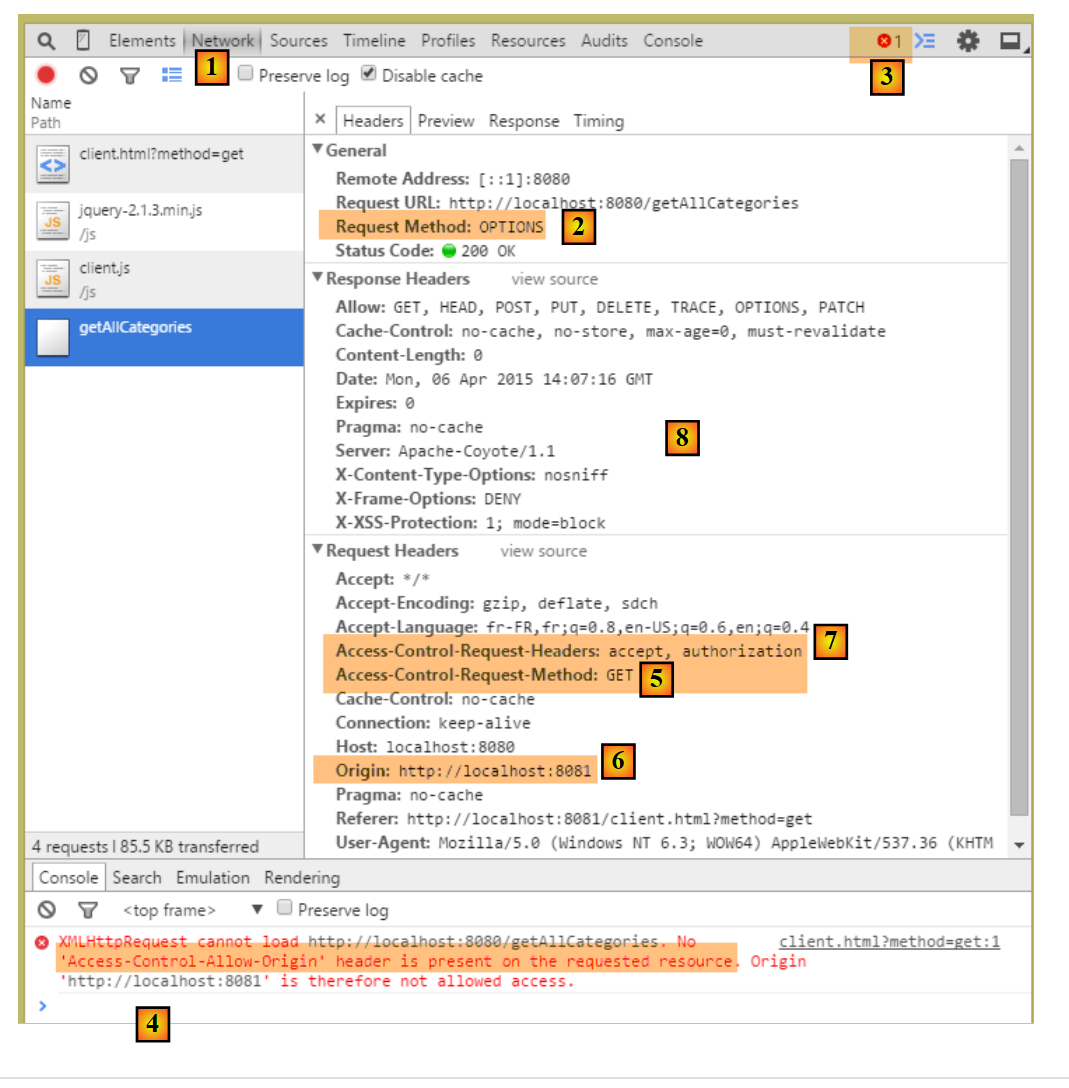
Task: Click the show console drawer icon
Action: pyautogui.click(x=926, y=41)
